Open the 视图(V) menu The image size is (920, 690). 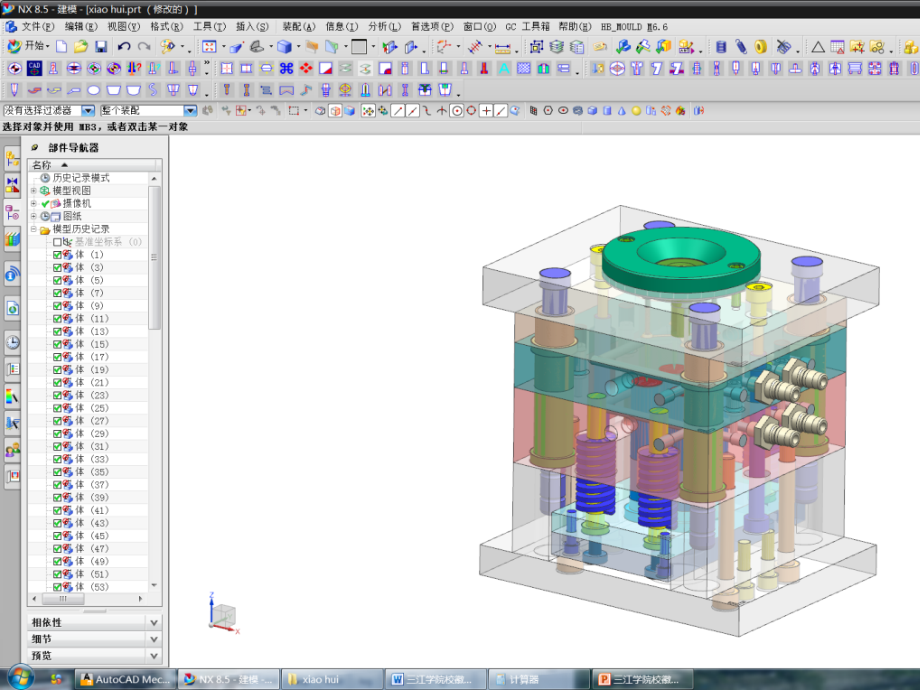(x=124, y=26)
